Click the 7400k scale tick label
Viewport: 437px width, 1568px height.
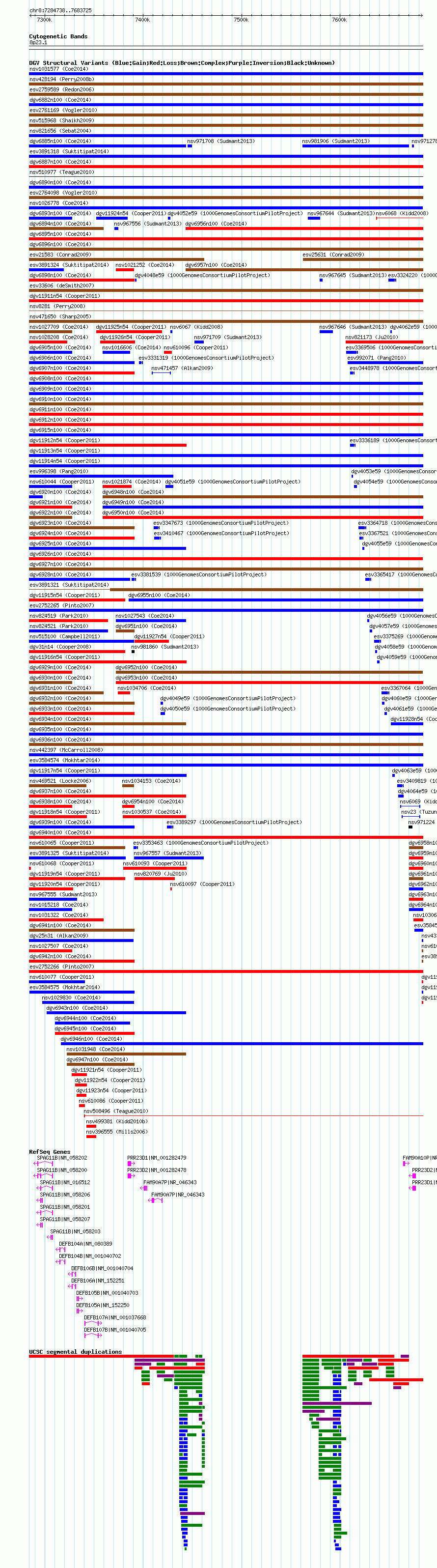click(x=142, y=20)
